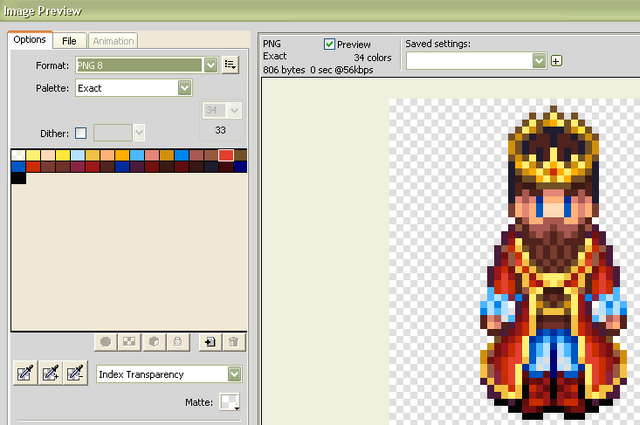The height and width of the screenshot is (425, 640).
Task: Click the Transparent checkerboard button below the palette
Action: (129, 342)
